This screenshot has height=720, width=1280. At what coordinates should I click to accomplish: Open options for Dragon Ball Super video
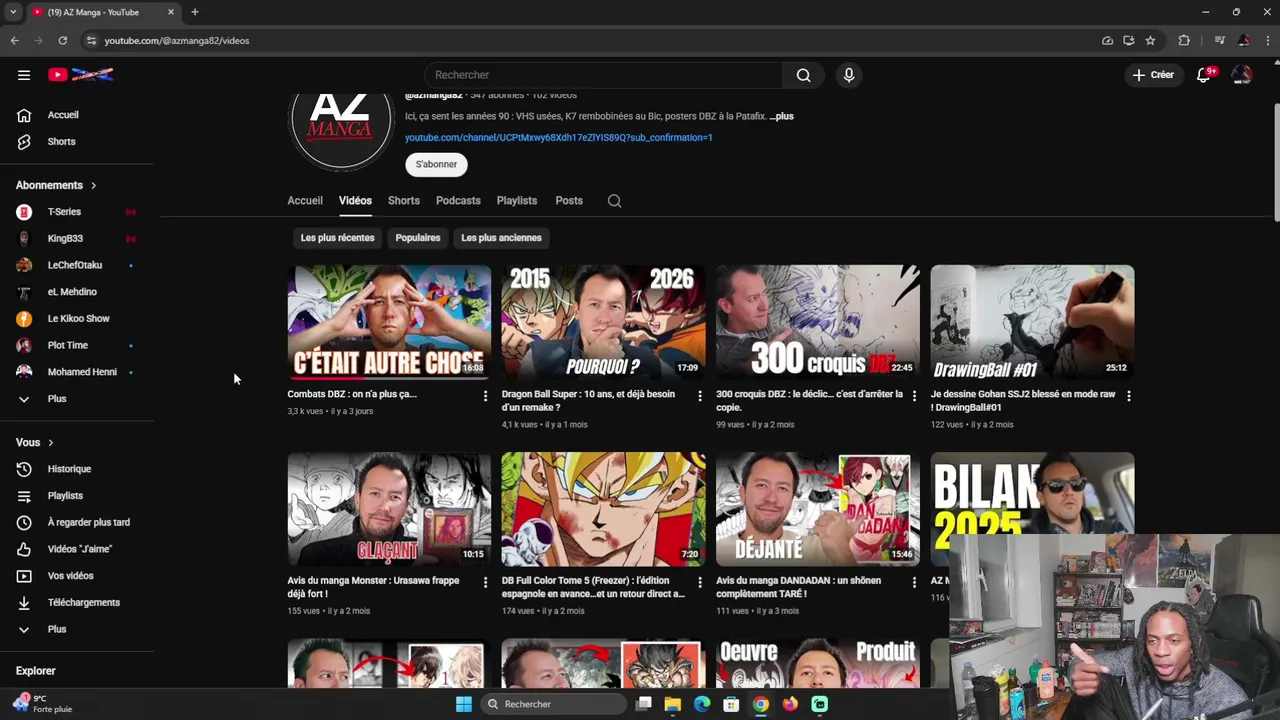pos(699,396)
